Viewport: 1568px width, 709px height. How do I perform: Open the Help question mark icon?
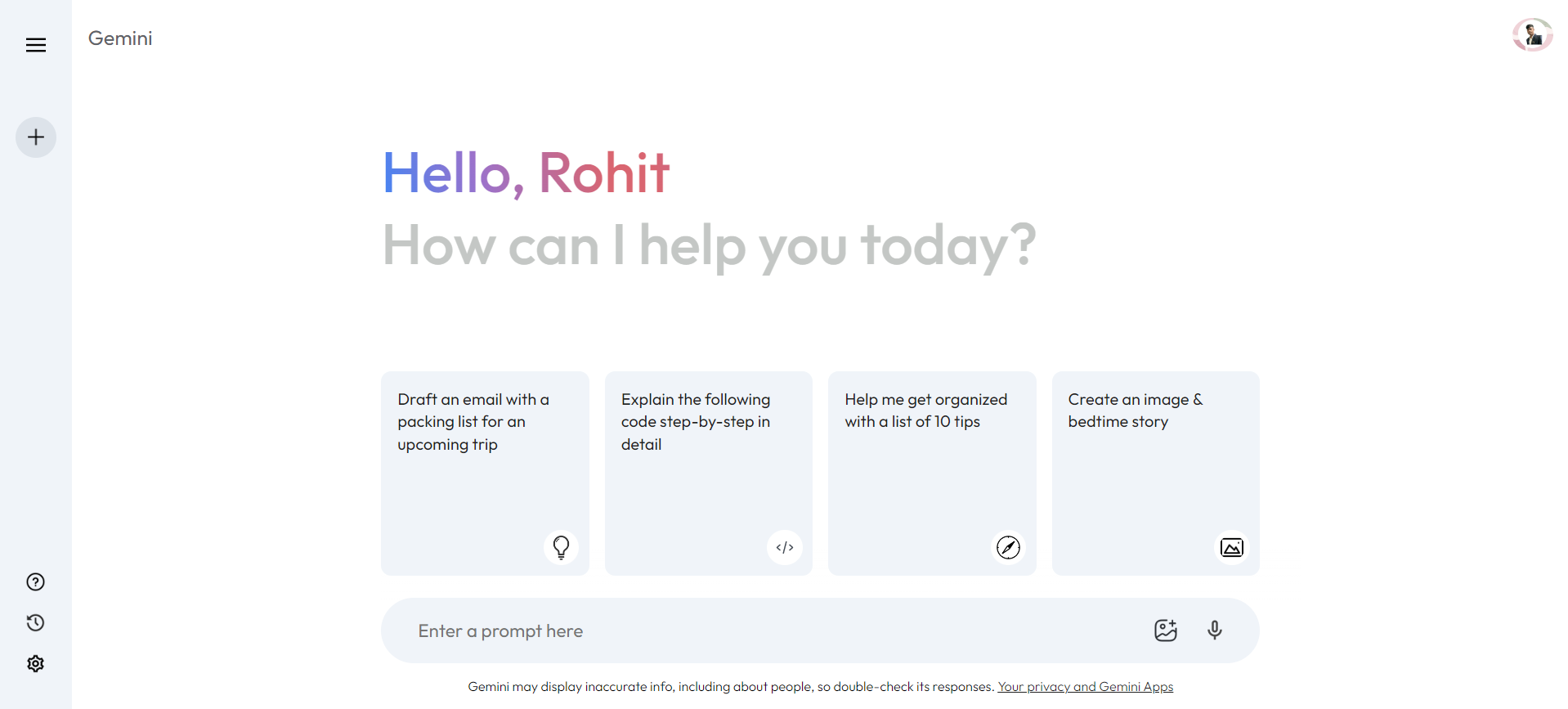35,582
